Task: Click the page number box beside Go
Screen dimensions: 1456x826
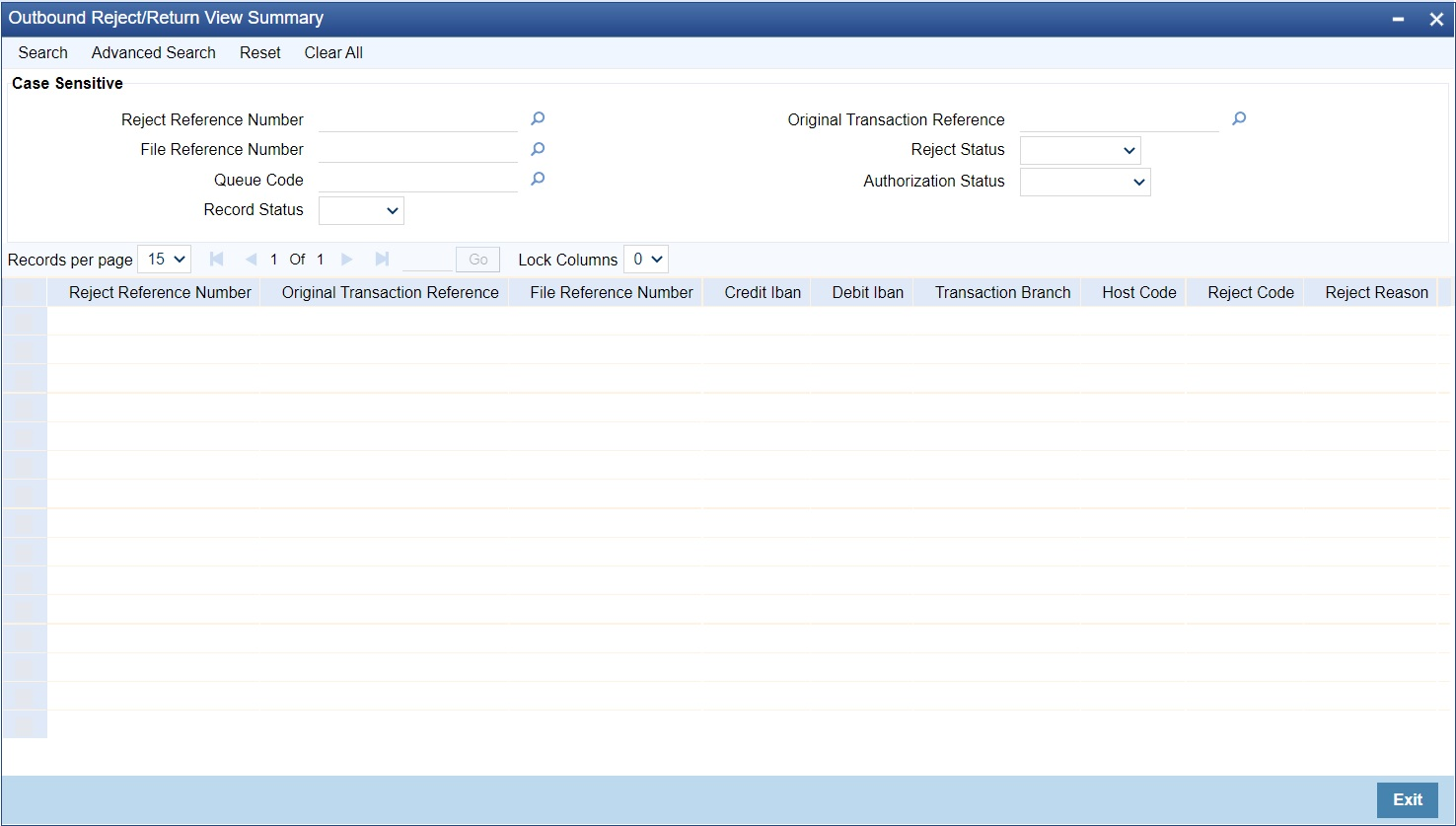Action: click(427, 260)
